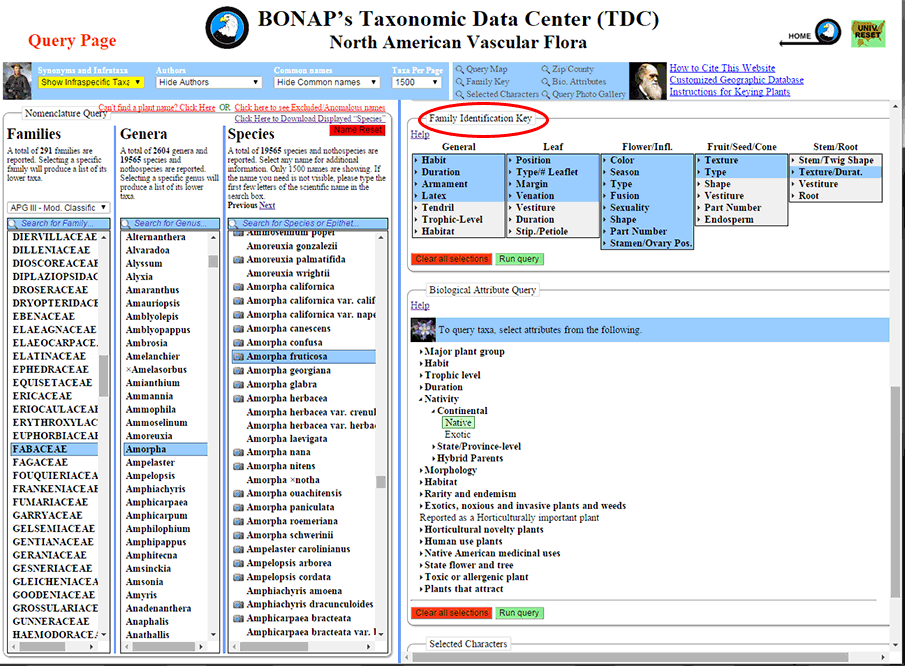Click the Darwin portrait thumbnail
The height and width of the screenshot is (666, 905).
click(648, 81)
